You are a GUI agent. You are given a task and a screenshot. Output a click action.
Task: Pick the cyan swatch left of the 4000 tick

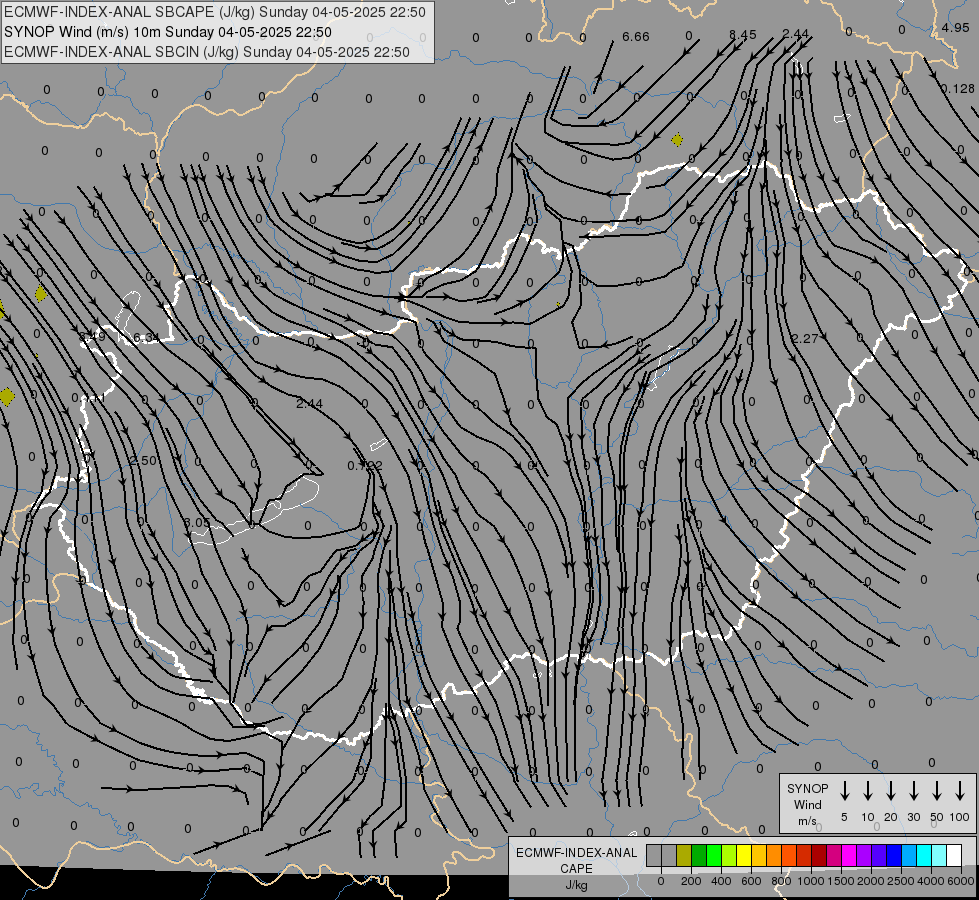point(923,856)
